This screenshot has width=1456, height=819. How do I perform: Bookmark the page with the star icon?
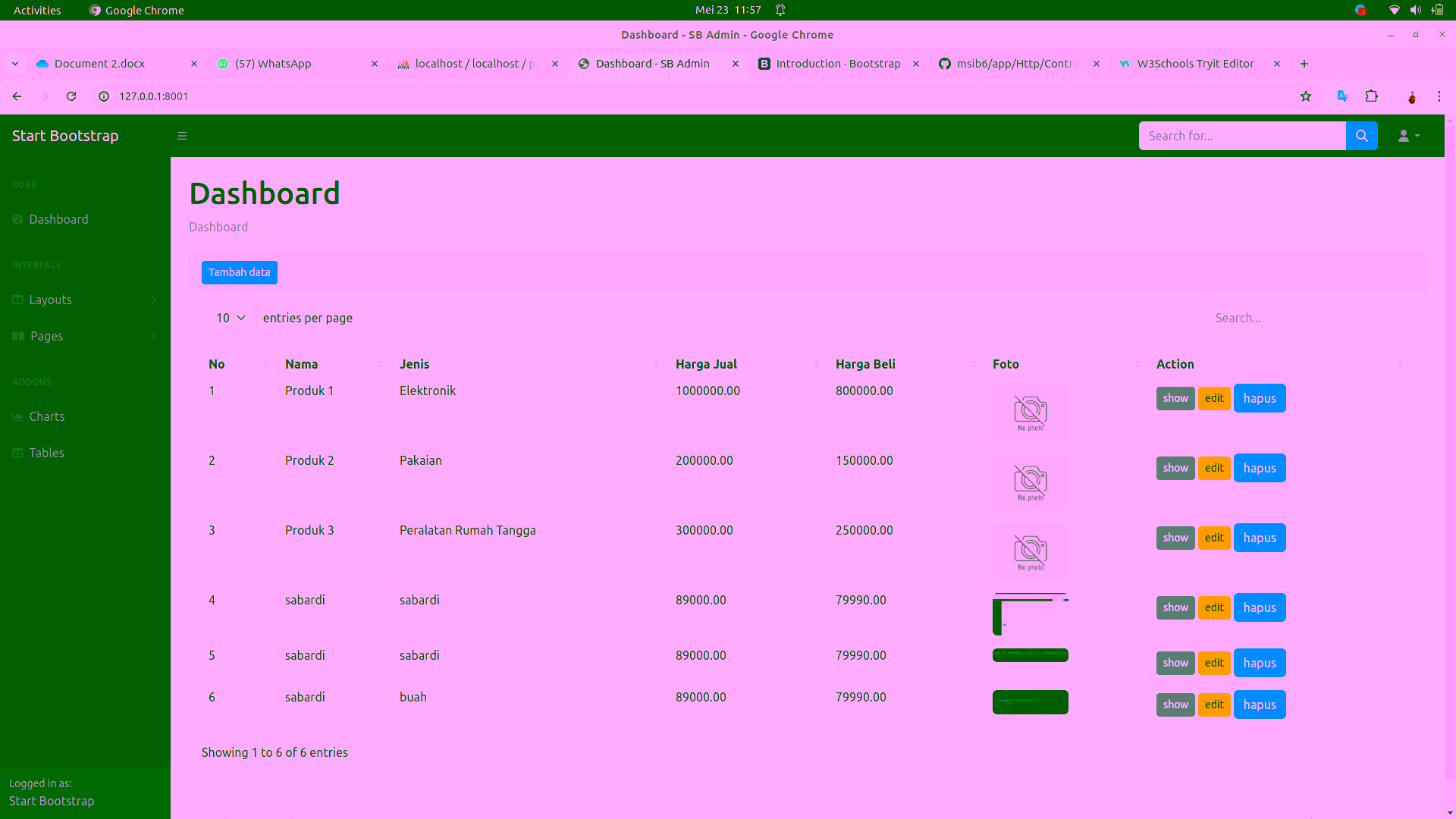point(1306,96)
